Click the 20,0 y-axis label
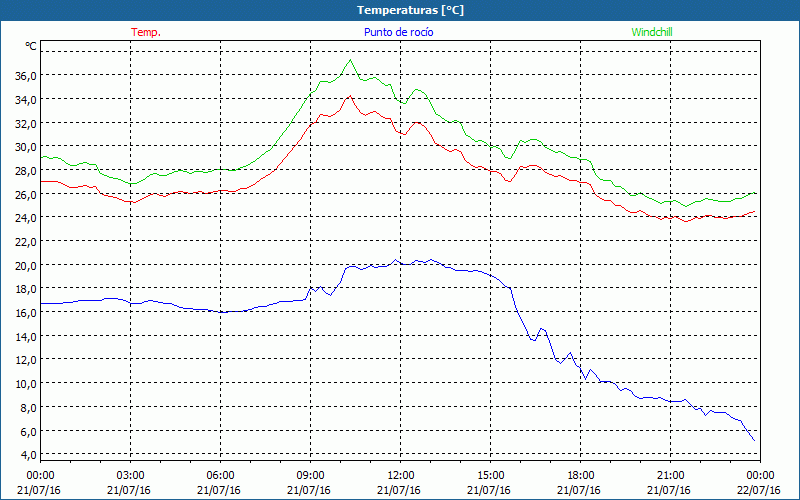Image resolution: width=800 pixels, height=500 pixels. pos(26,266)
